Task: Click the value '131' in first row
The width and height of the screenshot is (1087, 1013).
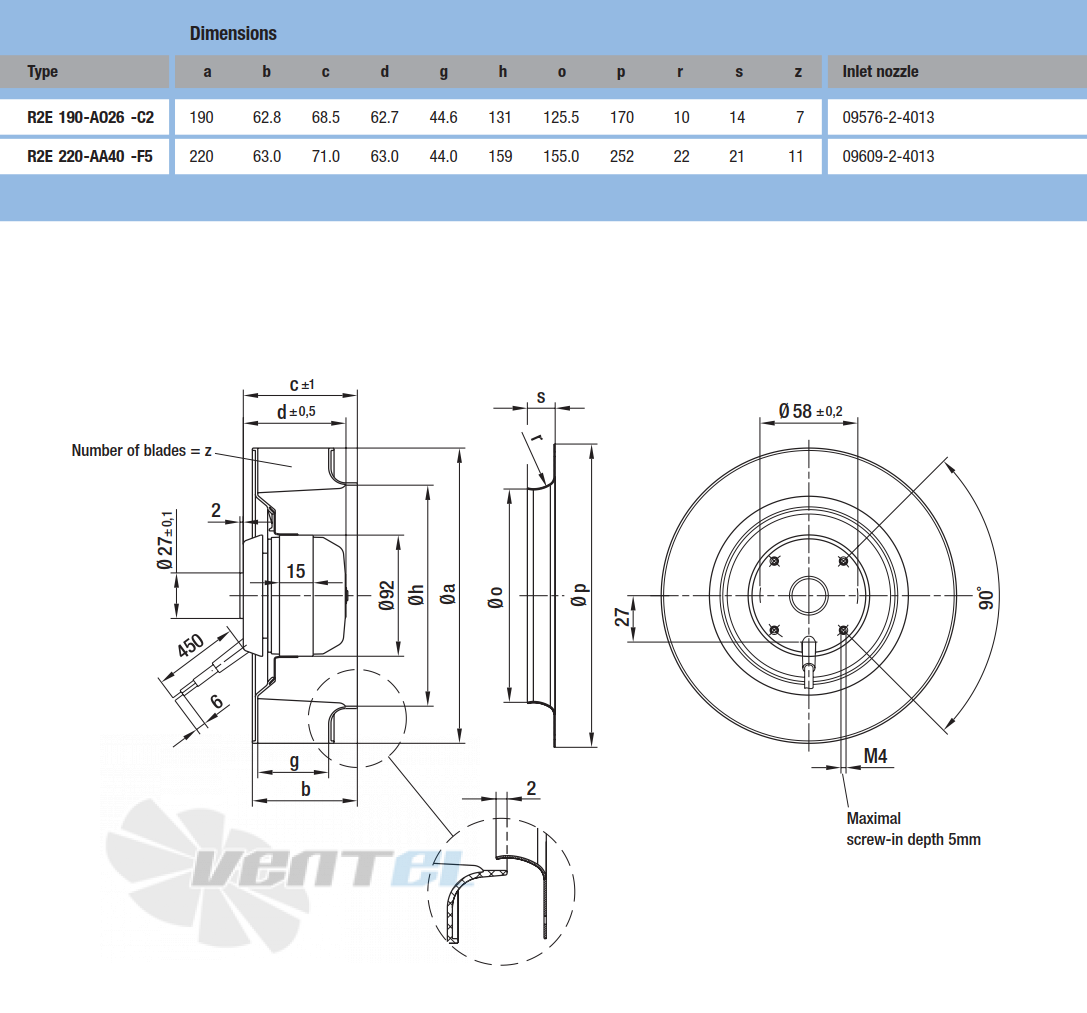Action: coord(500,117)
